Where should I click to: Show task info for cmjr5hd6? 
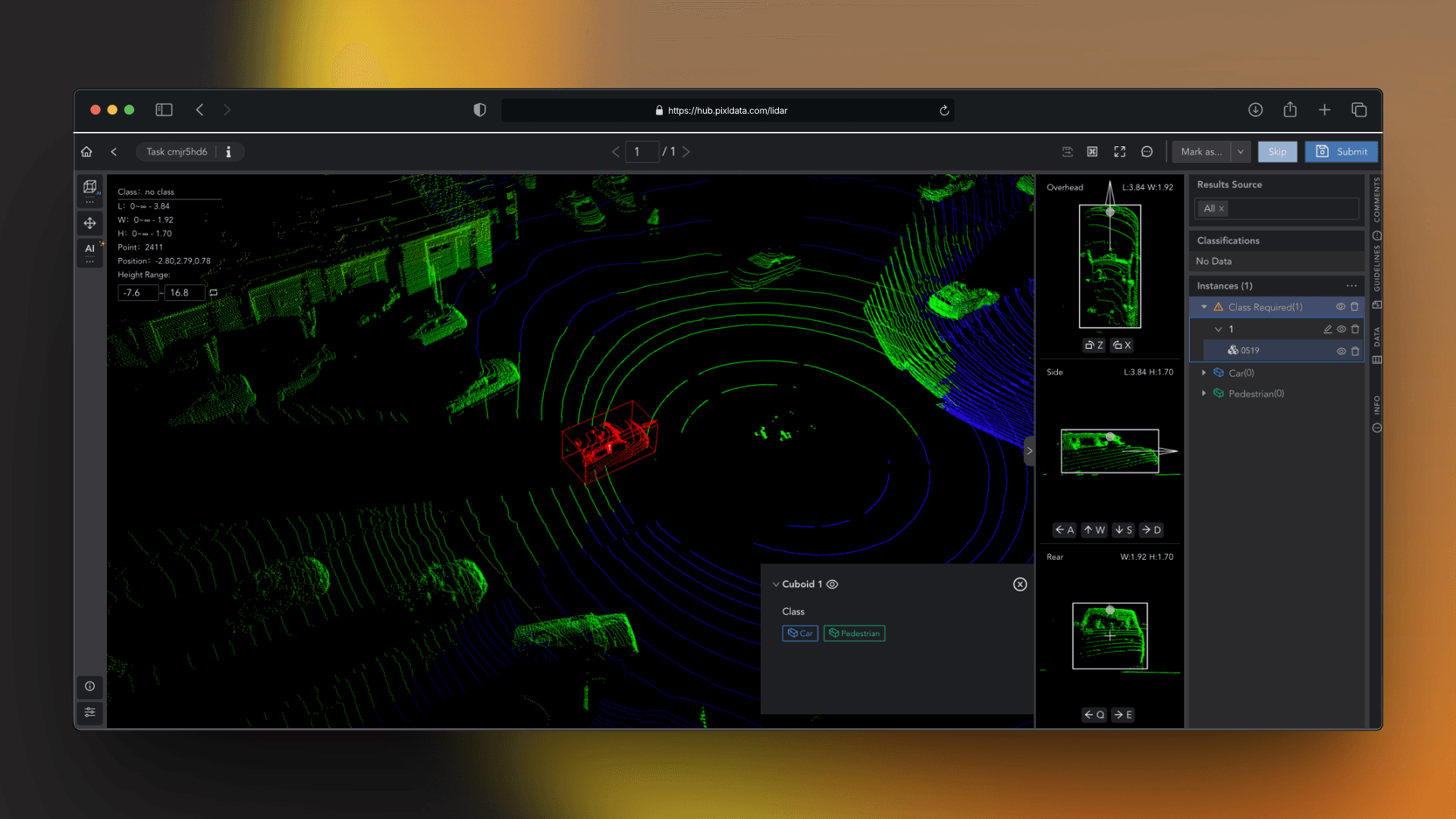tap(228, 152)
